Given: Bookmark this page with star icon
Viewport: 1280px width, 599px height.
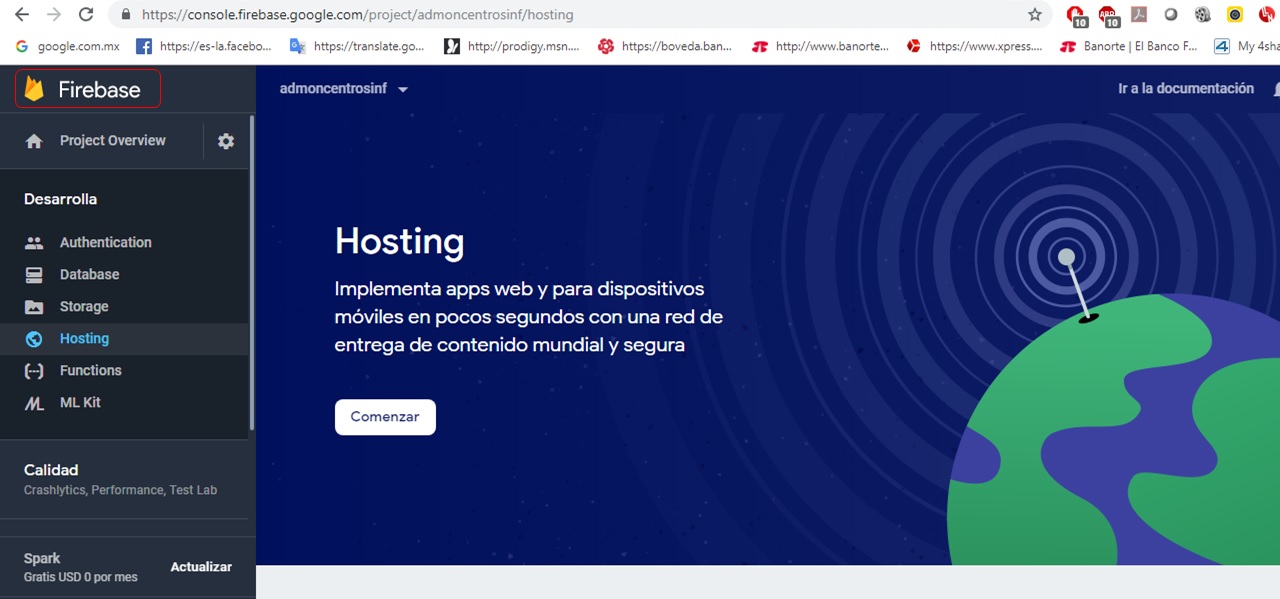Looking at the screenshot, I should [x=1035, y=15].
